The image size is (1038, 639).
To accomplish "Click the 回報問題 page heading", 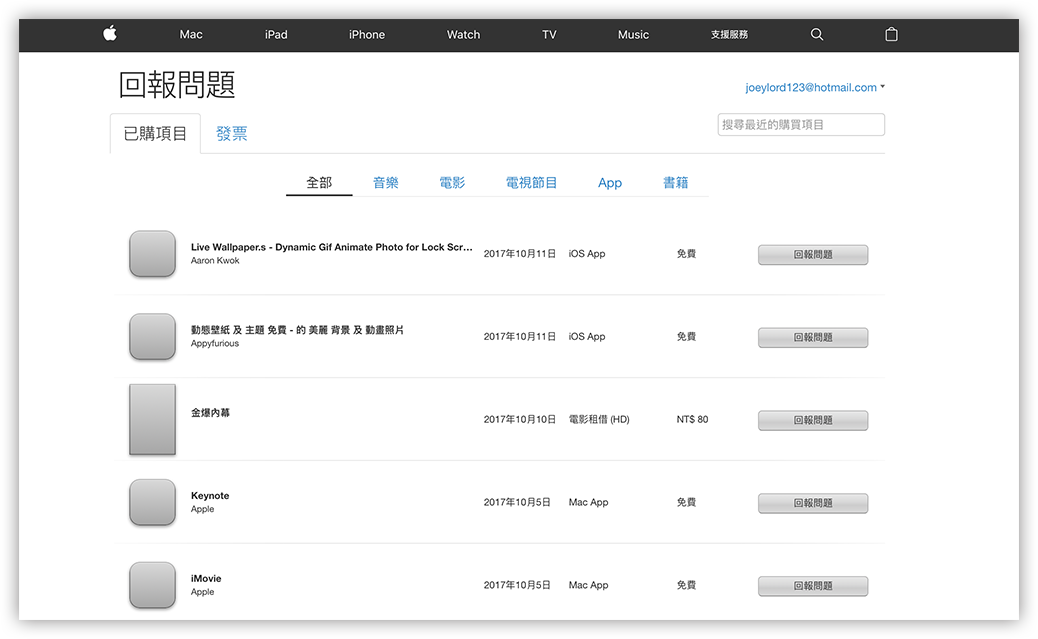I will click(177, 85).
